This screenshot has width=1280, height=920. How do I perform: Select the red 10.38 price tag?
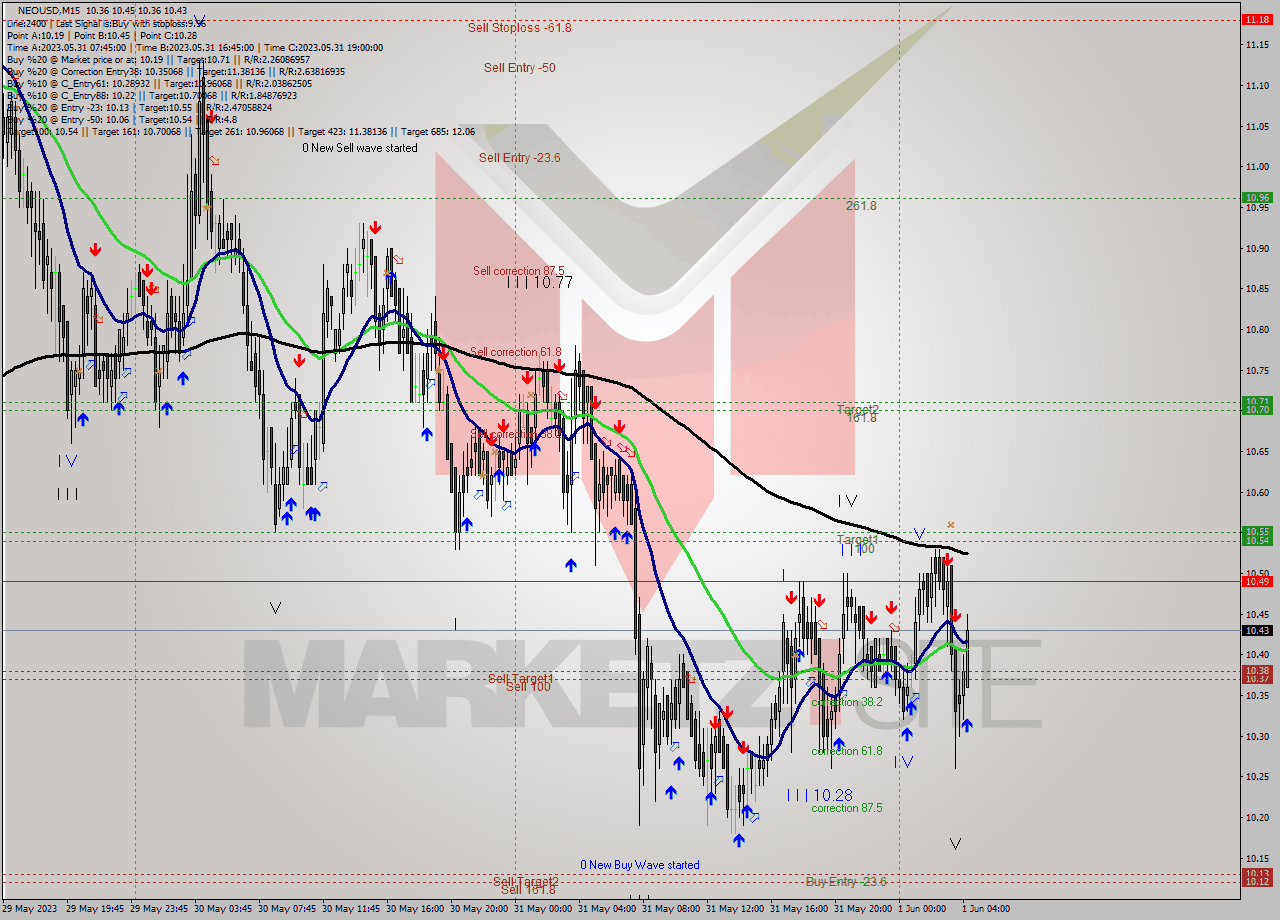pyautogui.click(x=1256, y=670)
